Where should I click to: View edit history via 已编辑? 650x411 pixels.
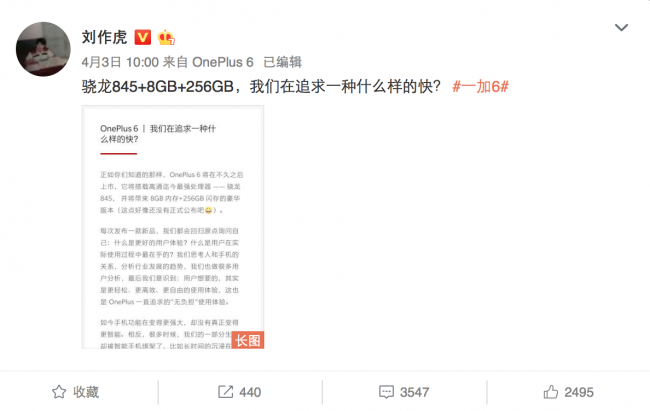click(283, 62)
